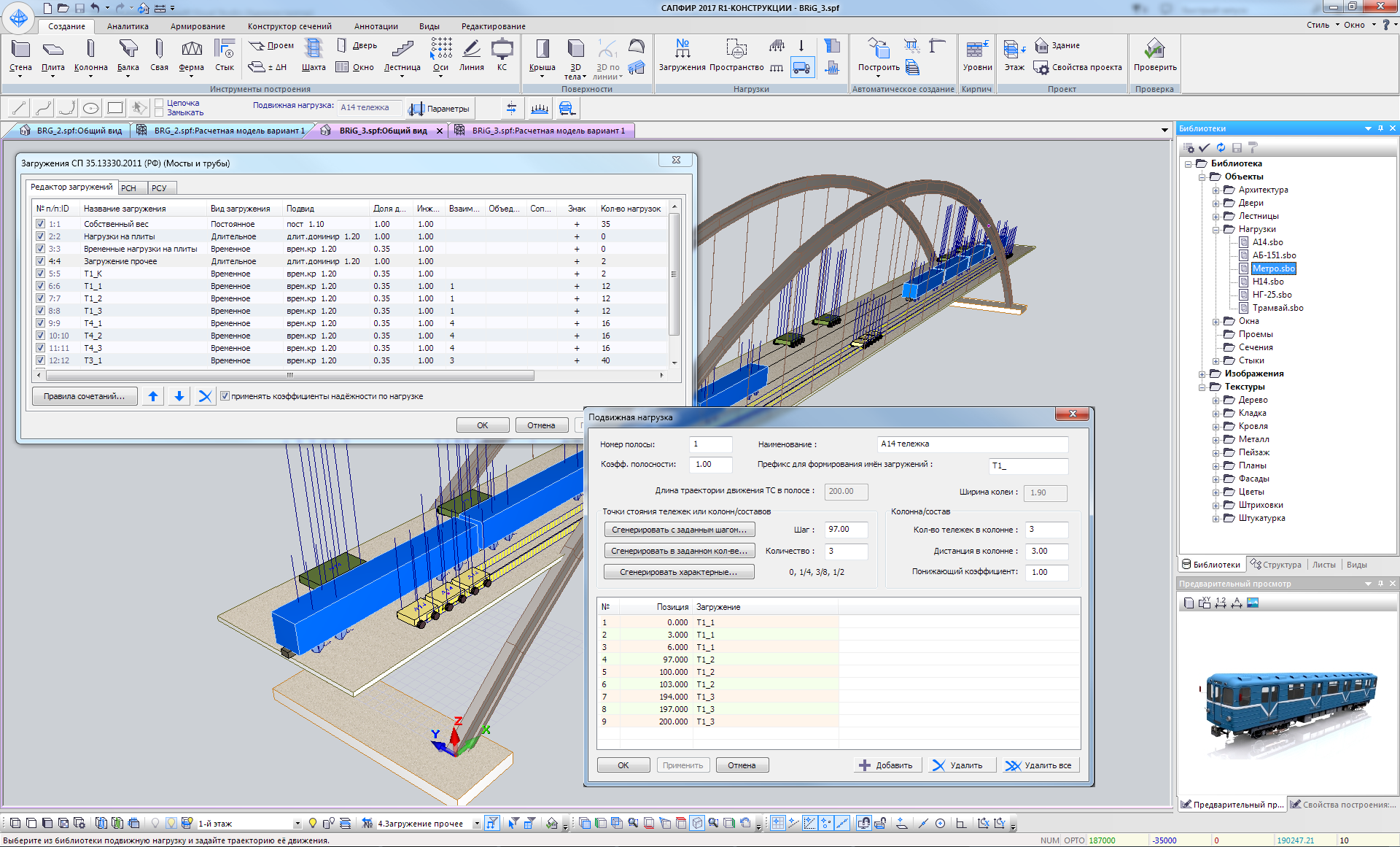
Task: Select the Крыша roof tool
Action: tap(542, 56)
